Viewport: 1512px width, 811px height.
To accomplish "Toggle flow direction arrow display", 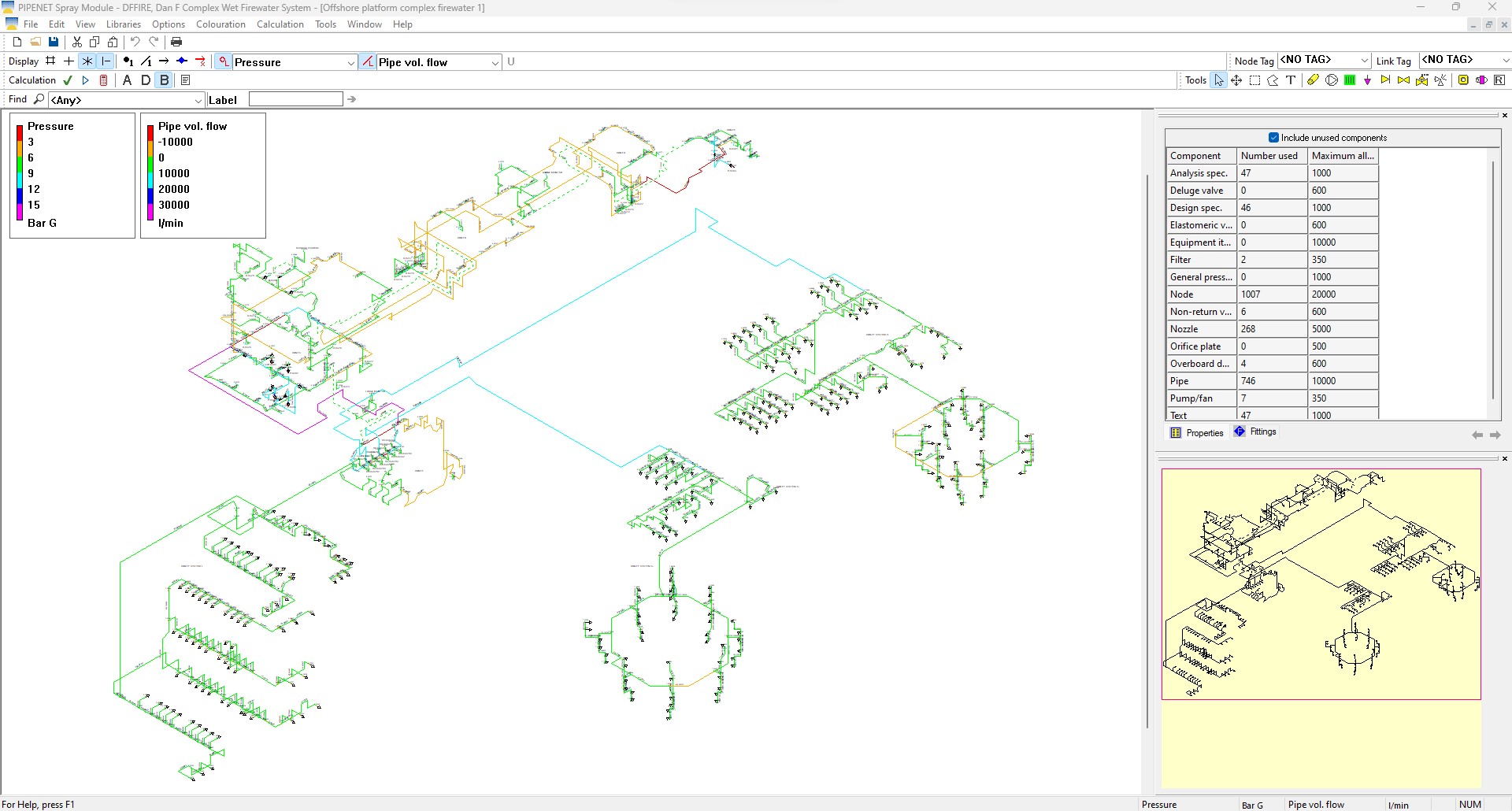I will pyautogui.click(x=164, y=61).
